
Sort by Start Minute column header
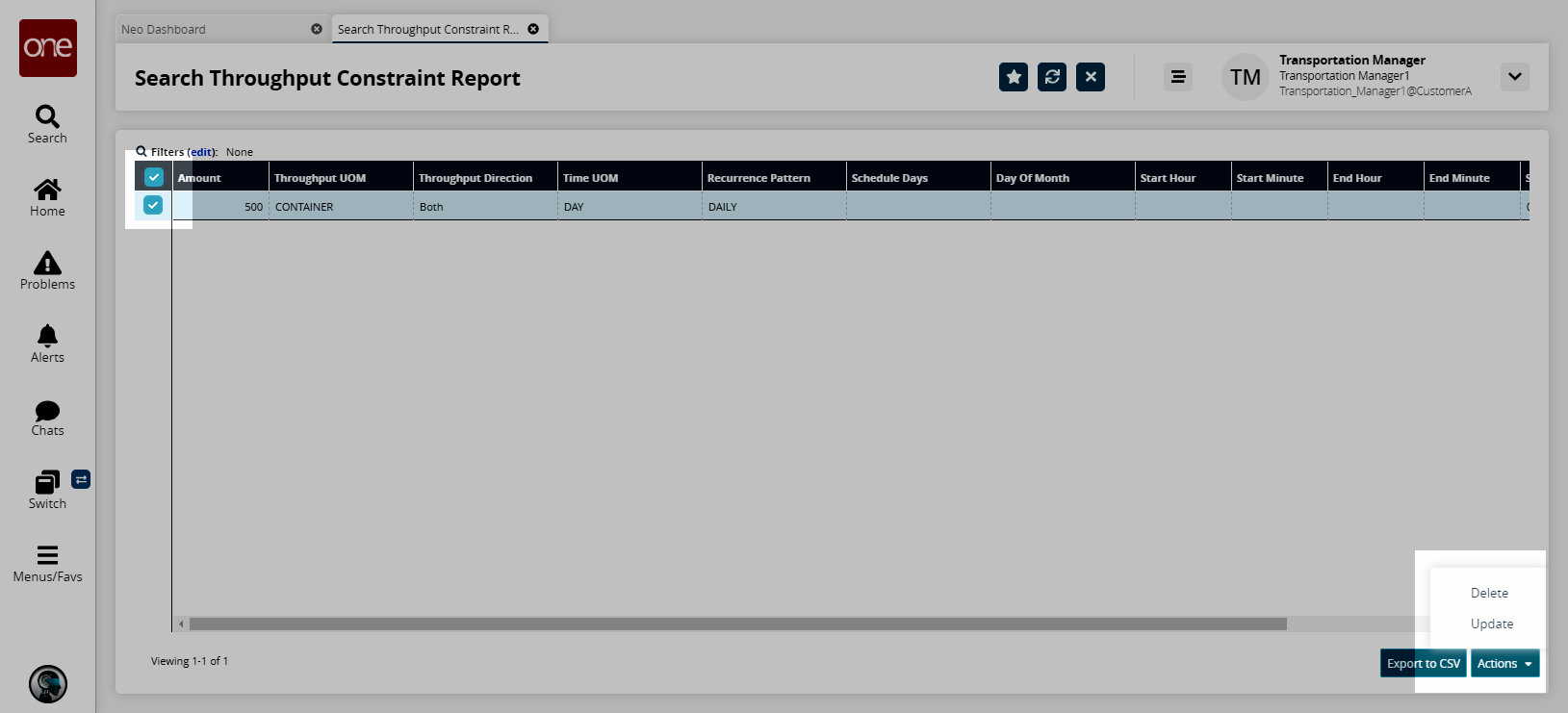pyautogui.click(x=1280, y=178)
